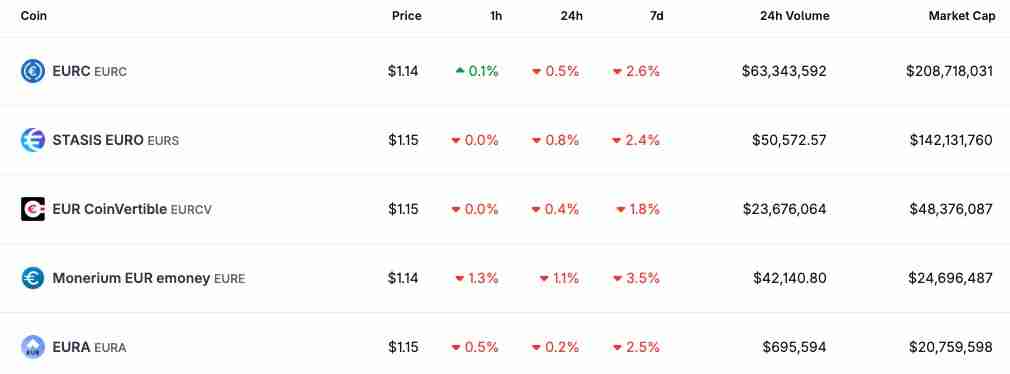
Task: Click the EUR CoinVertible logo icon
Action: (33, 209)
